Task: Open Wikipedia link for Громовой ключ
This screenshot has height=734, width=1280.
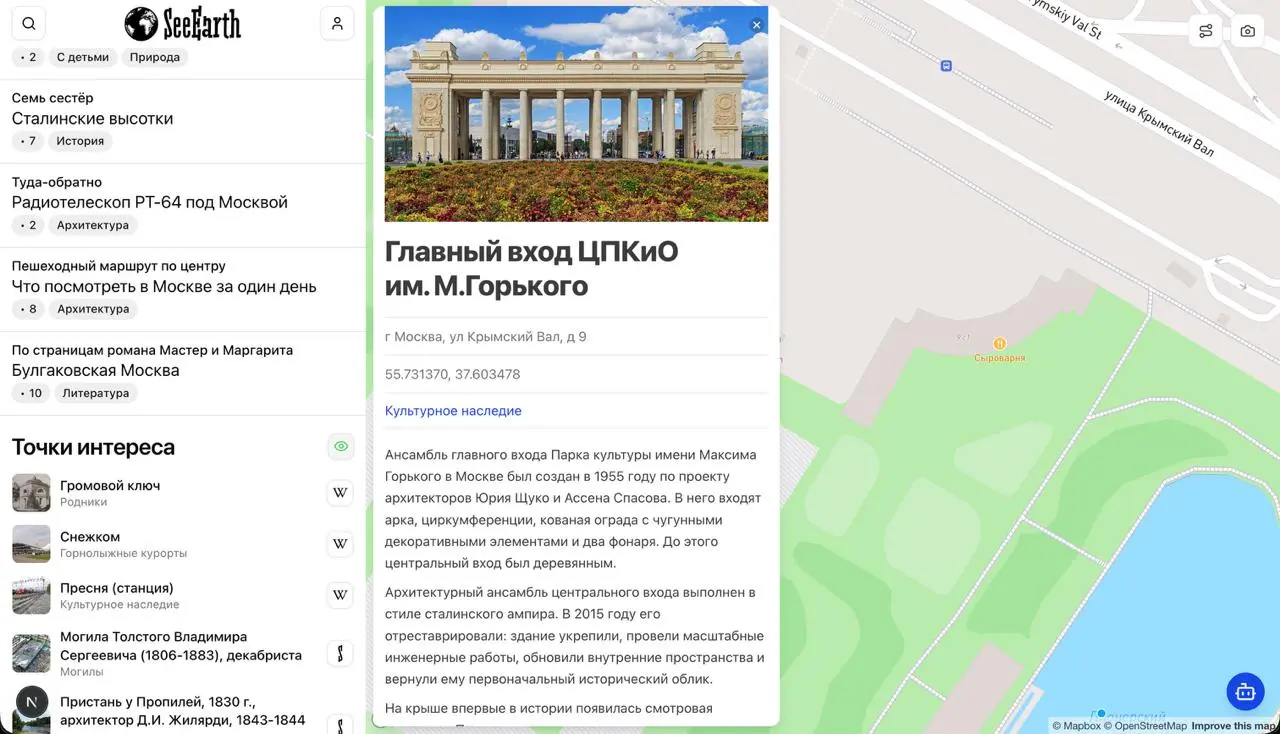Action: coord(340,493)
